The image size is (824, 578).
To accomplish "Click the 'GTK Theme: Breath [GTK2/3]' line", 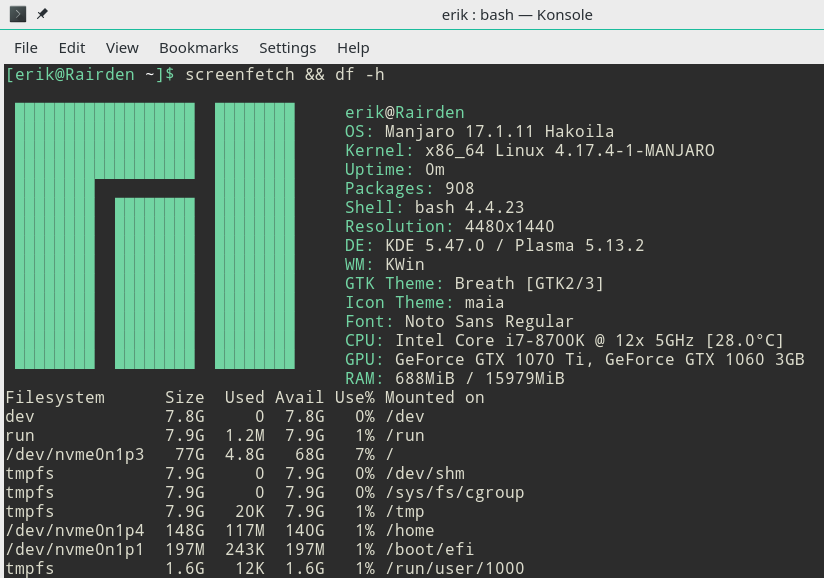I will coord(475,283).
